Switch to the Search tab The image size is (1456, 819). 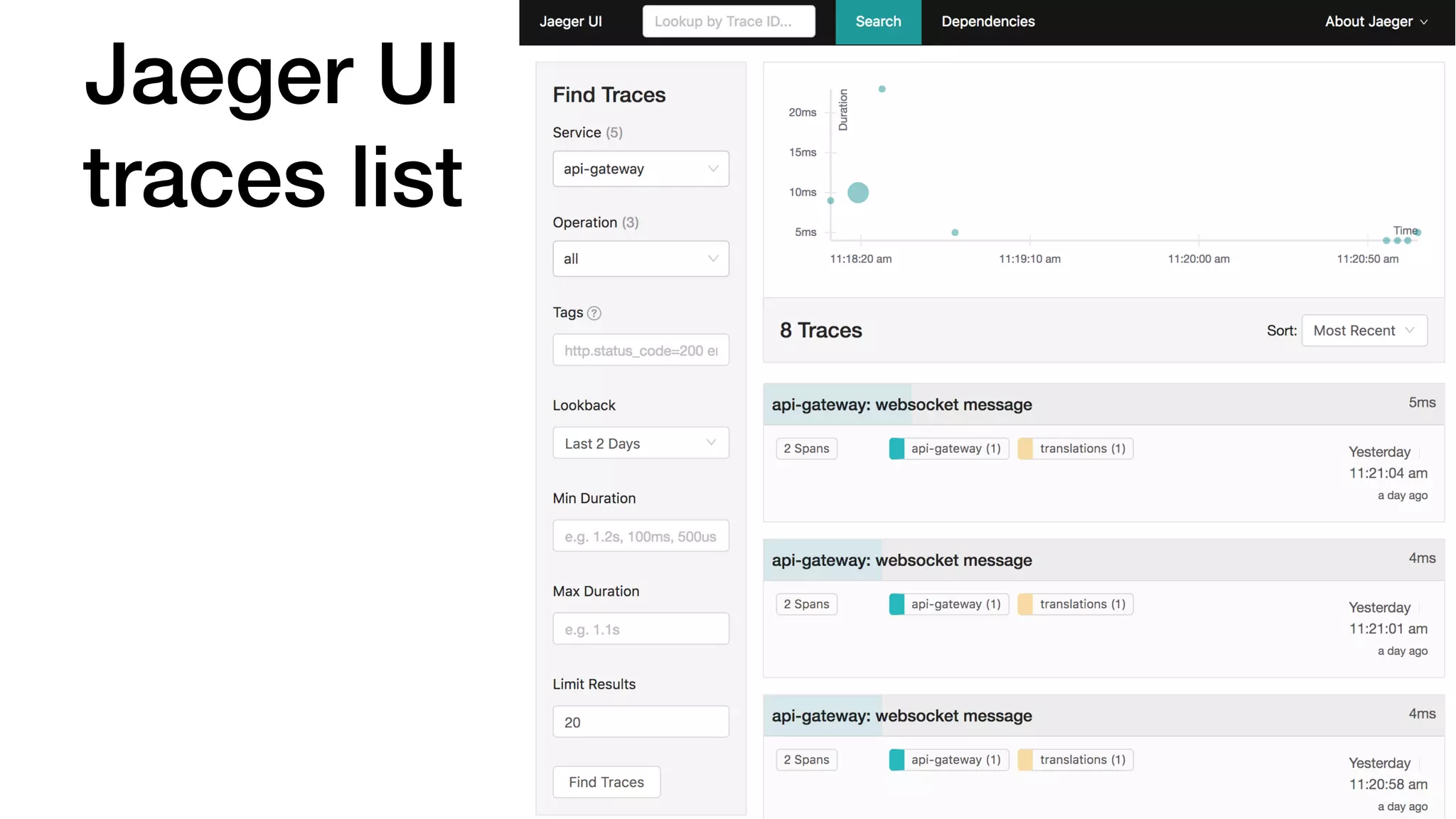point(878,22)
